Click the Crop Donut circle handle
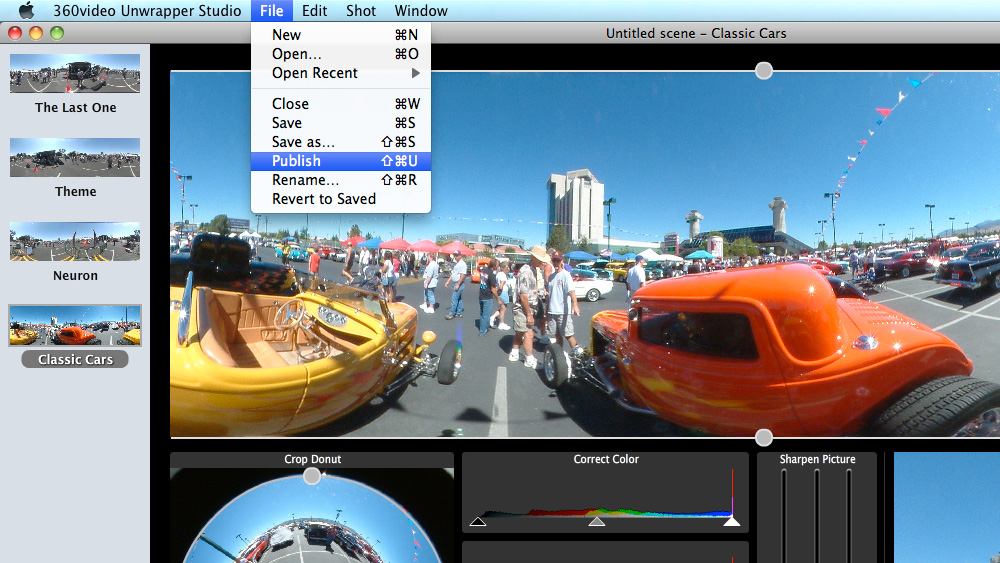This screenshot has width=1000, height=563. click(311, 476)
